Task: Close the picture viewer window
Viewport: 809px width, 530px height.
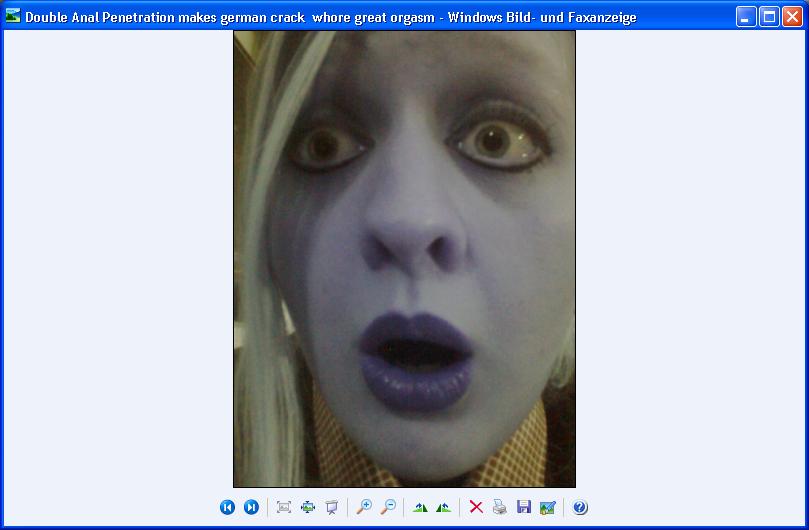Action: tap(792, 17)
